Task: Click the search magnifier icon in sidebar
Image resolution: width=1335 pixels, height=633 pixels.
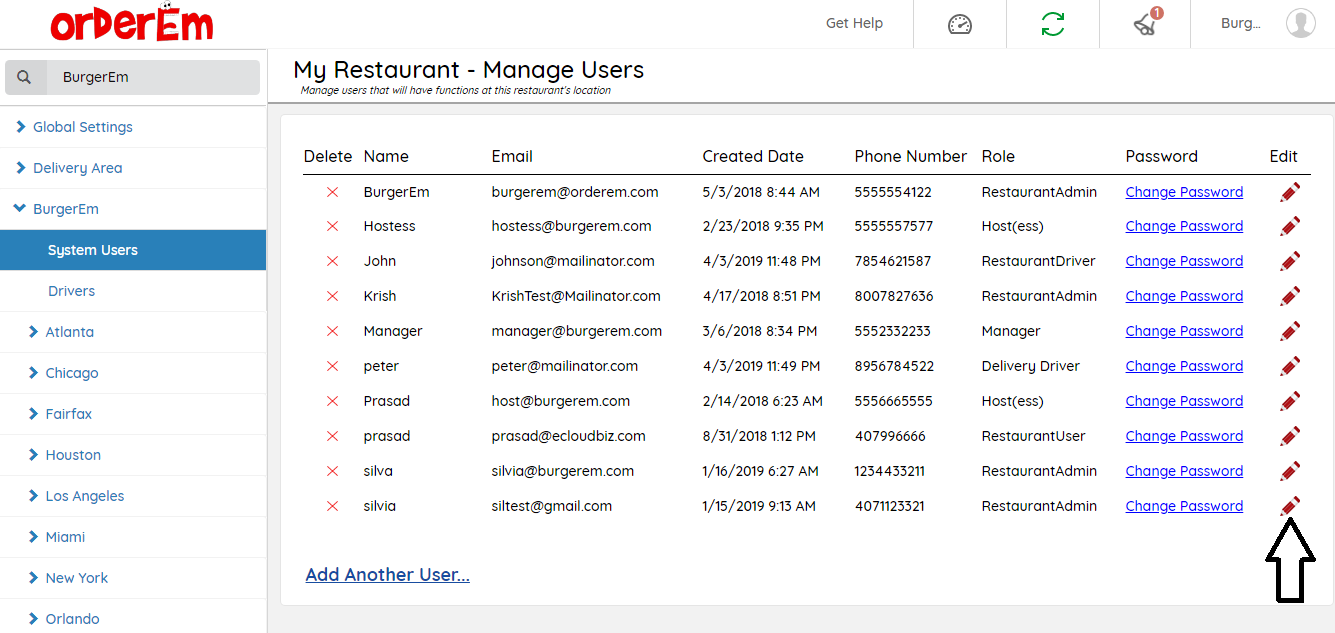Action: point(25,77)
